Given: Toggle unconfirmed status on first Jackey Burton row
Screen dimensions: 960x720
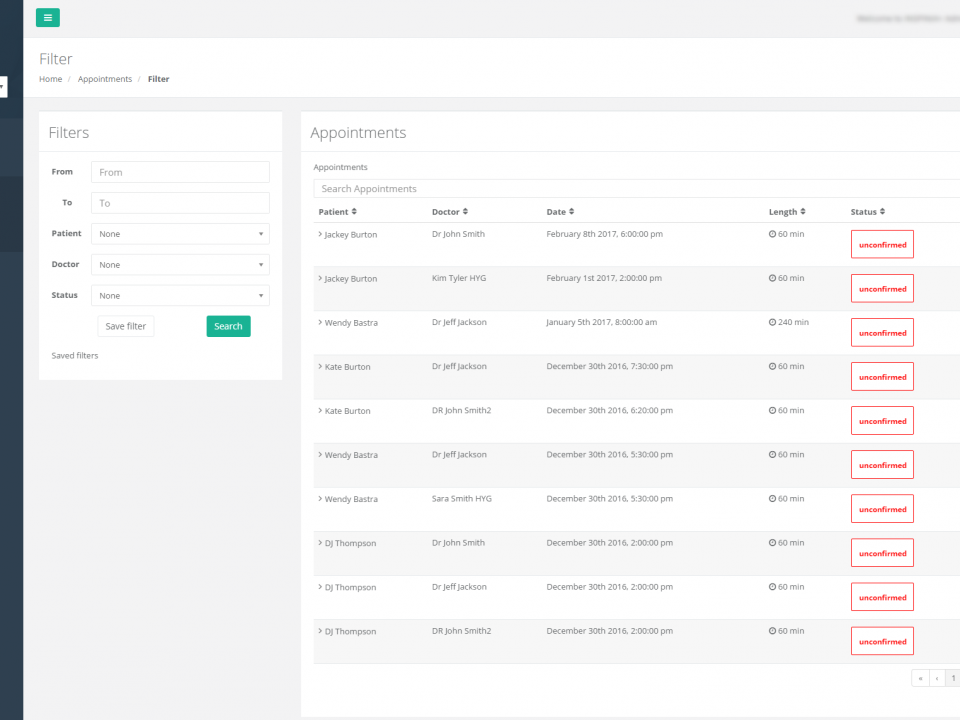Looking at the screenshot, I should [882, 245].
